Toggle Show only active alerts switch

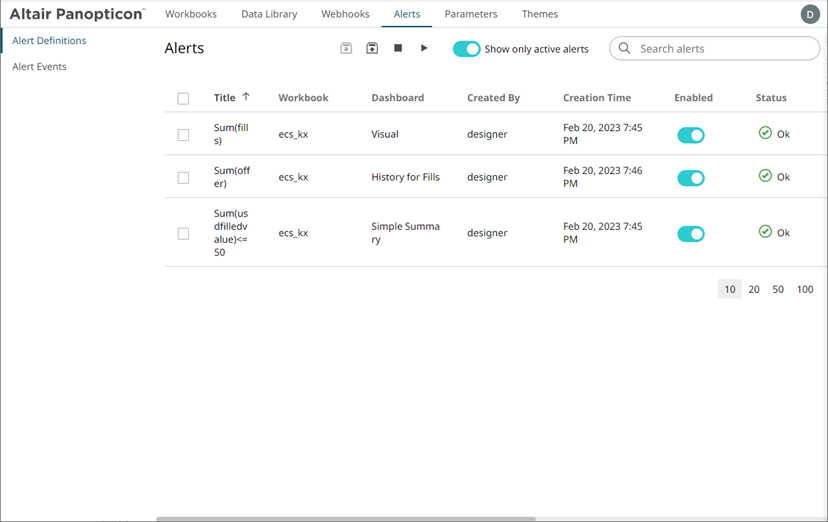pyautogui.click(x=466, y=49)
